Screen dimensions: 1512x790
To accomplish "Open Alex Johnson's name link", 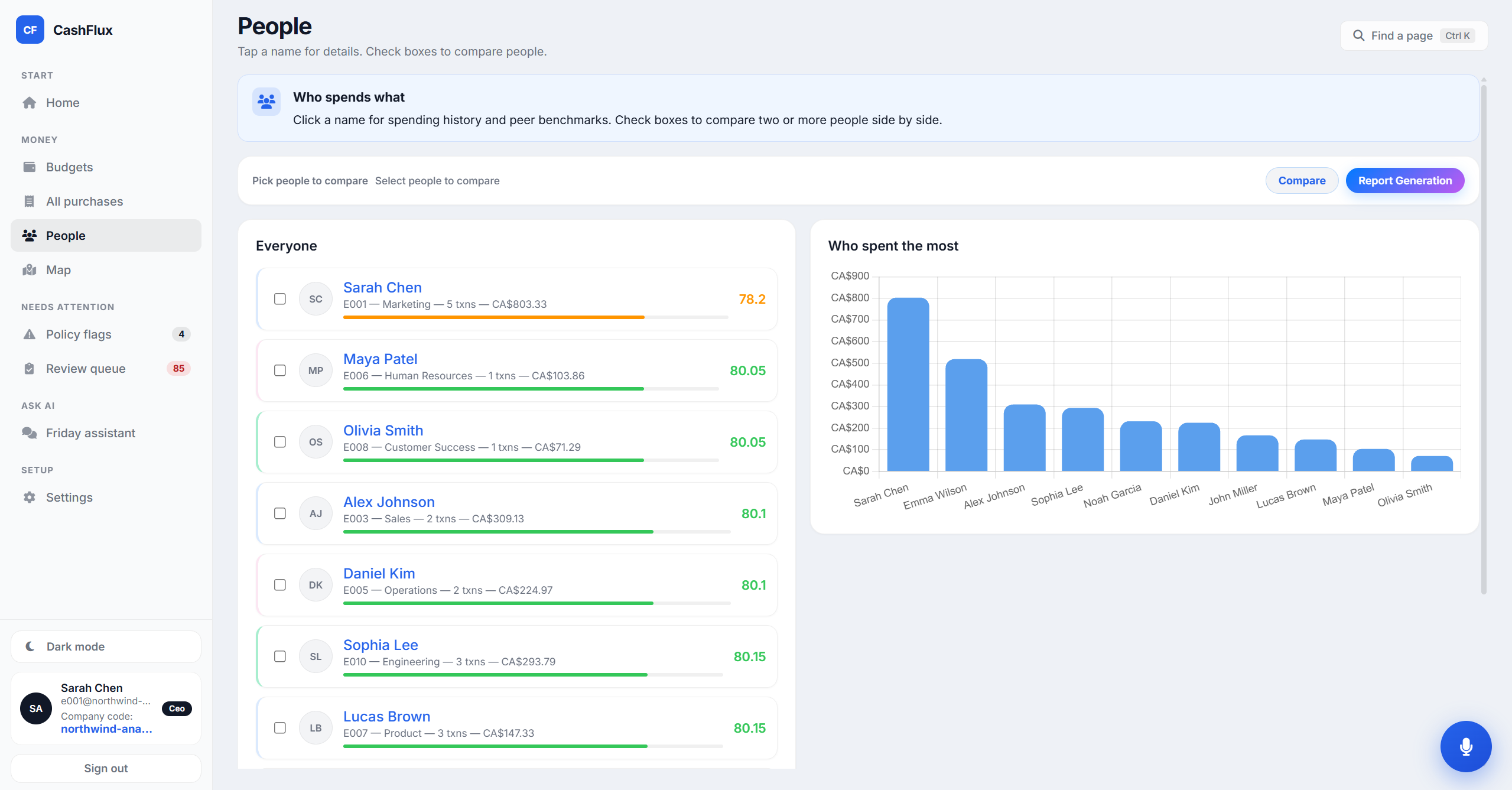I will pyautogui.click(x=389, y=502).
